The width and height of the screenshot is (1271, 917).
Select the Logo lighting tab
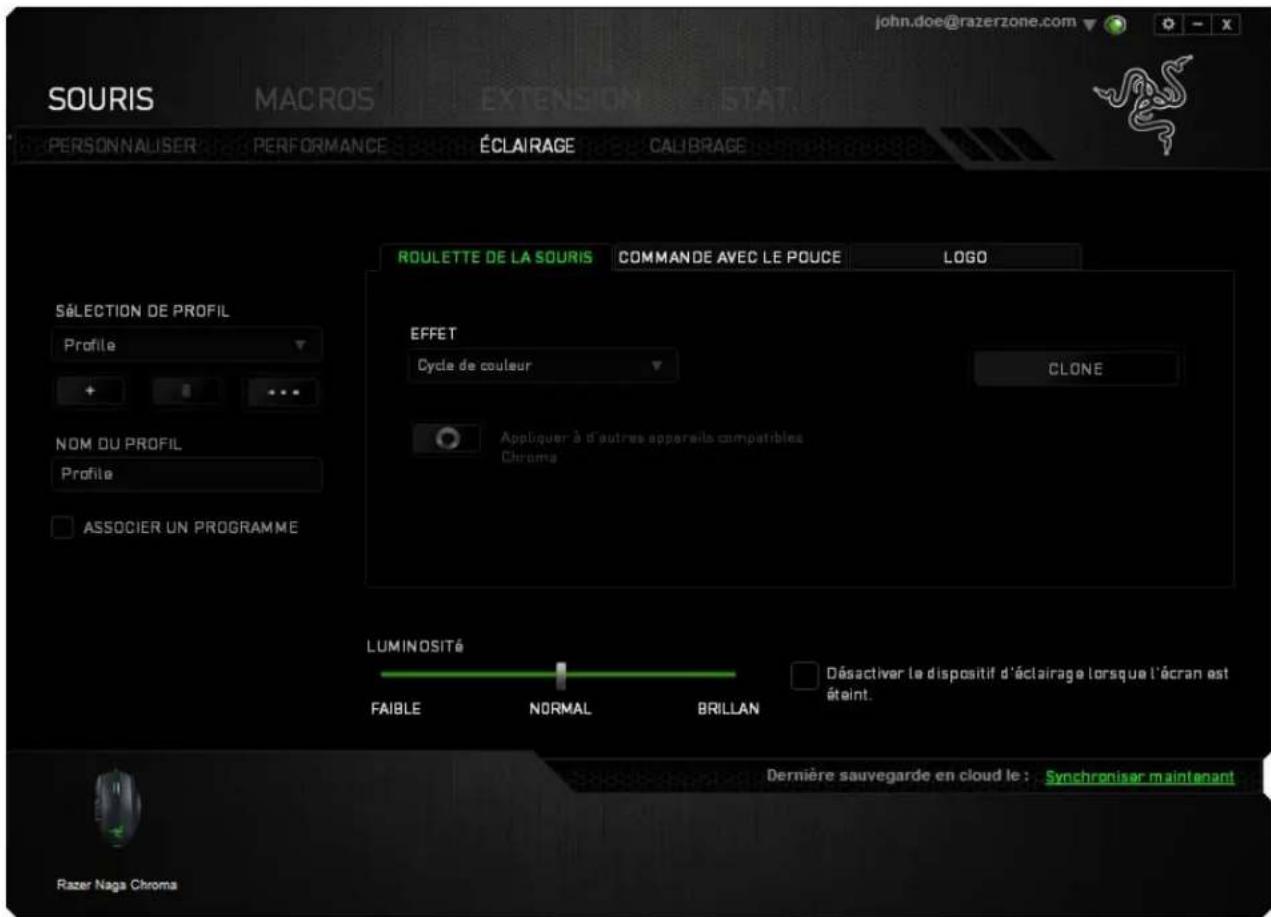[x=966, y=257]
